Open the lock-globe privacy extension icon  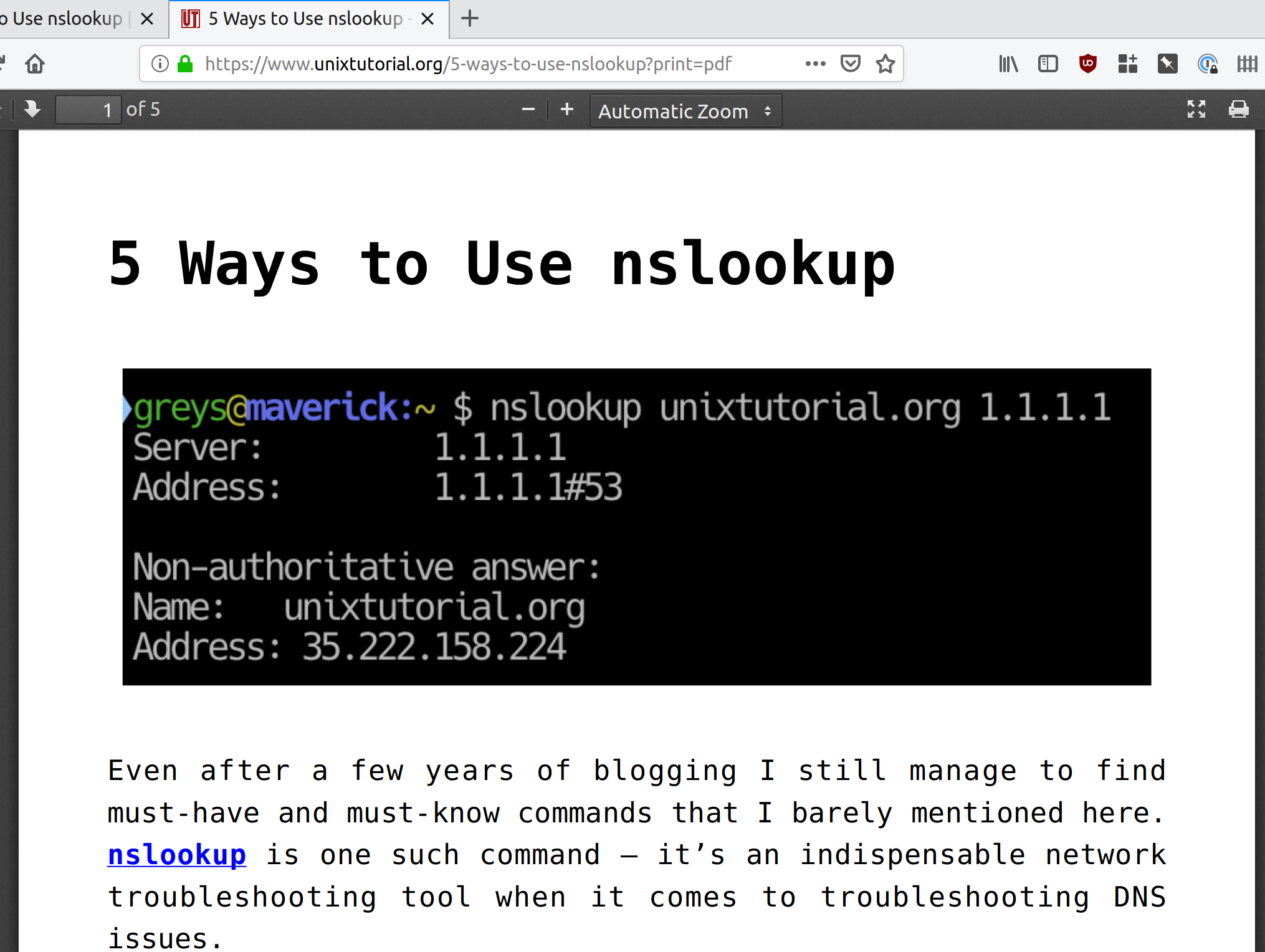click(x=1208, y=64)
